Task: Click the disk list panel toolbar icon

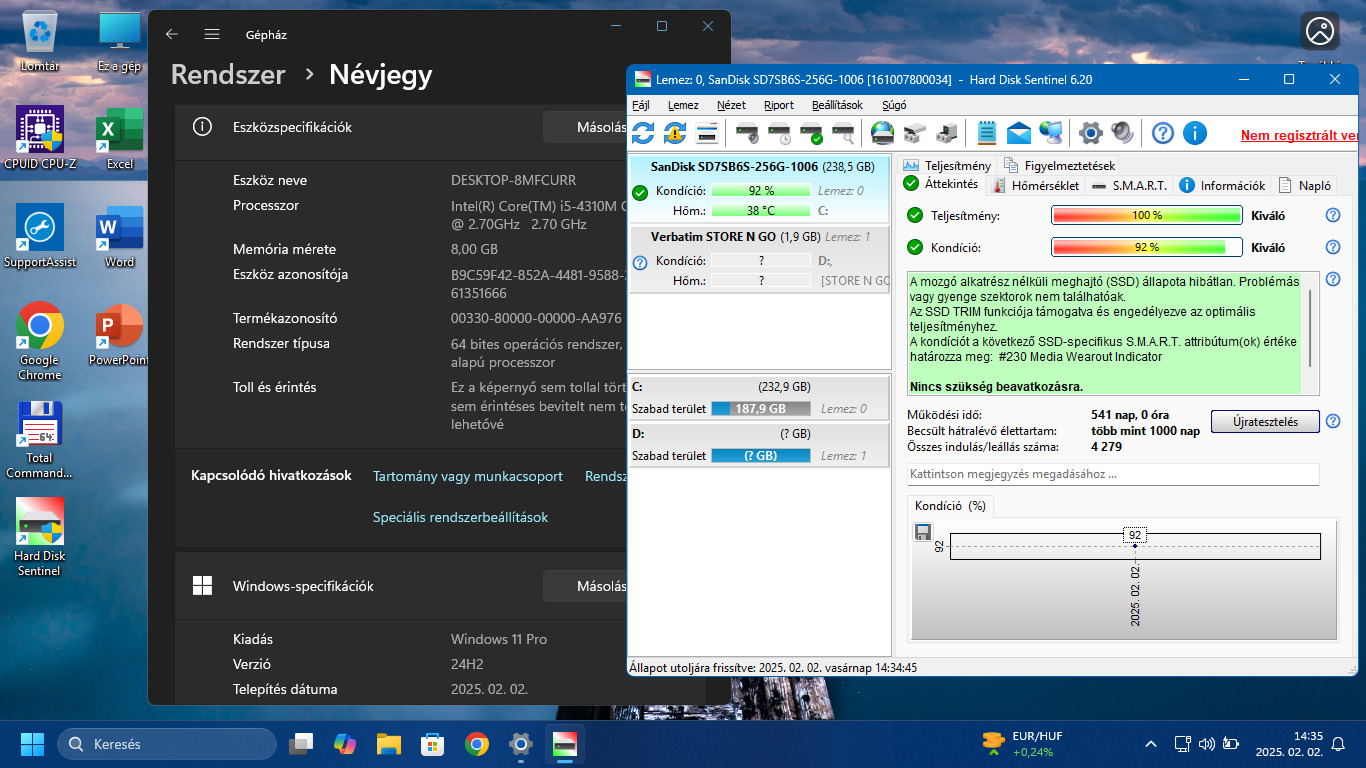Action: 707,132
